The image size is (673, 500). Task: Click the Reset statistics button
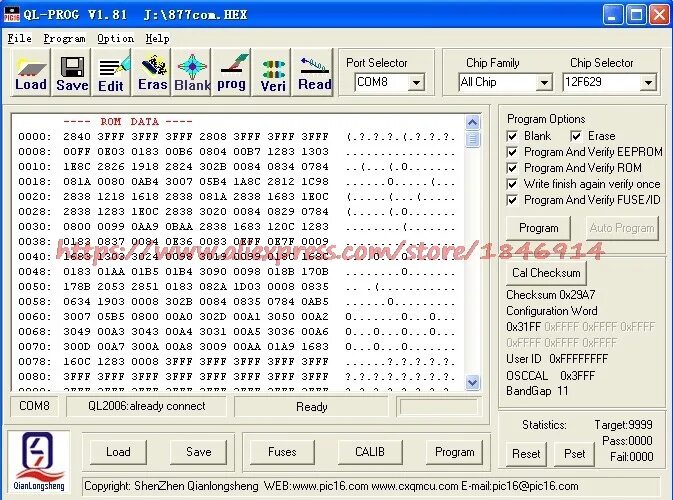point(526,454)
